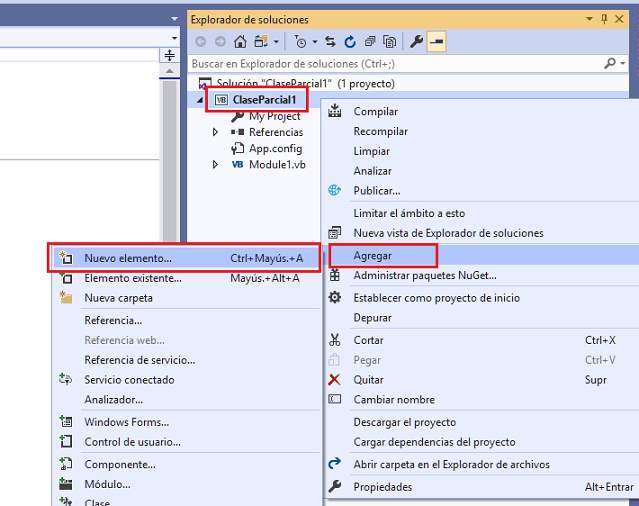Click the editor split handle above the scrollbar

point(170,55)
